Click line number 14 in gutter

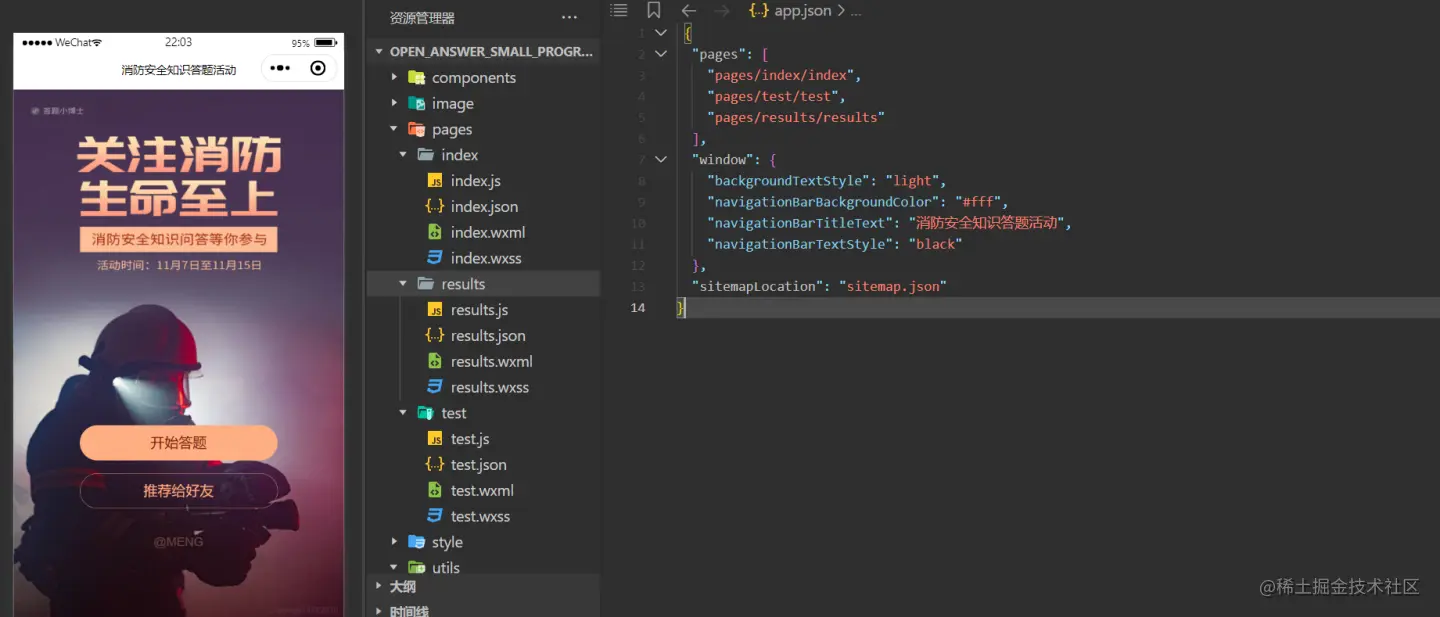point(637,307)
